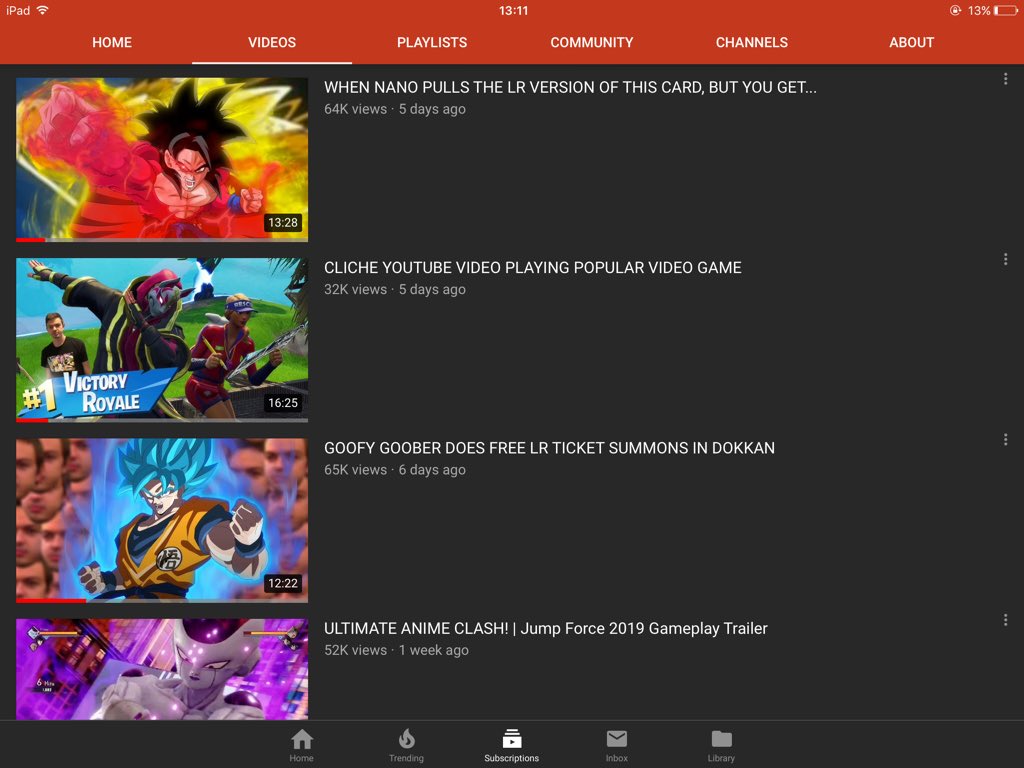
Task: Open the blue-haired Goku thumbnail, 12:22
Action: click(x=162, y=520)
